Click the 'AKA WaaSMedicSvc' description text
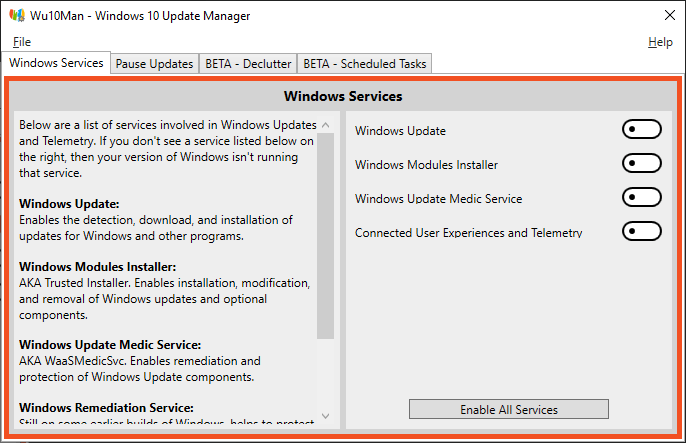 pyautogui.click(x=140, y=369)
